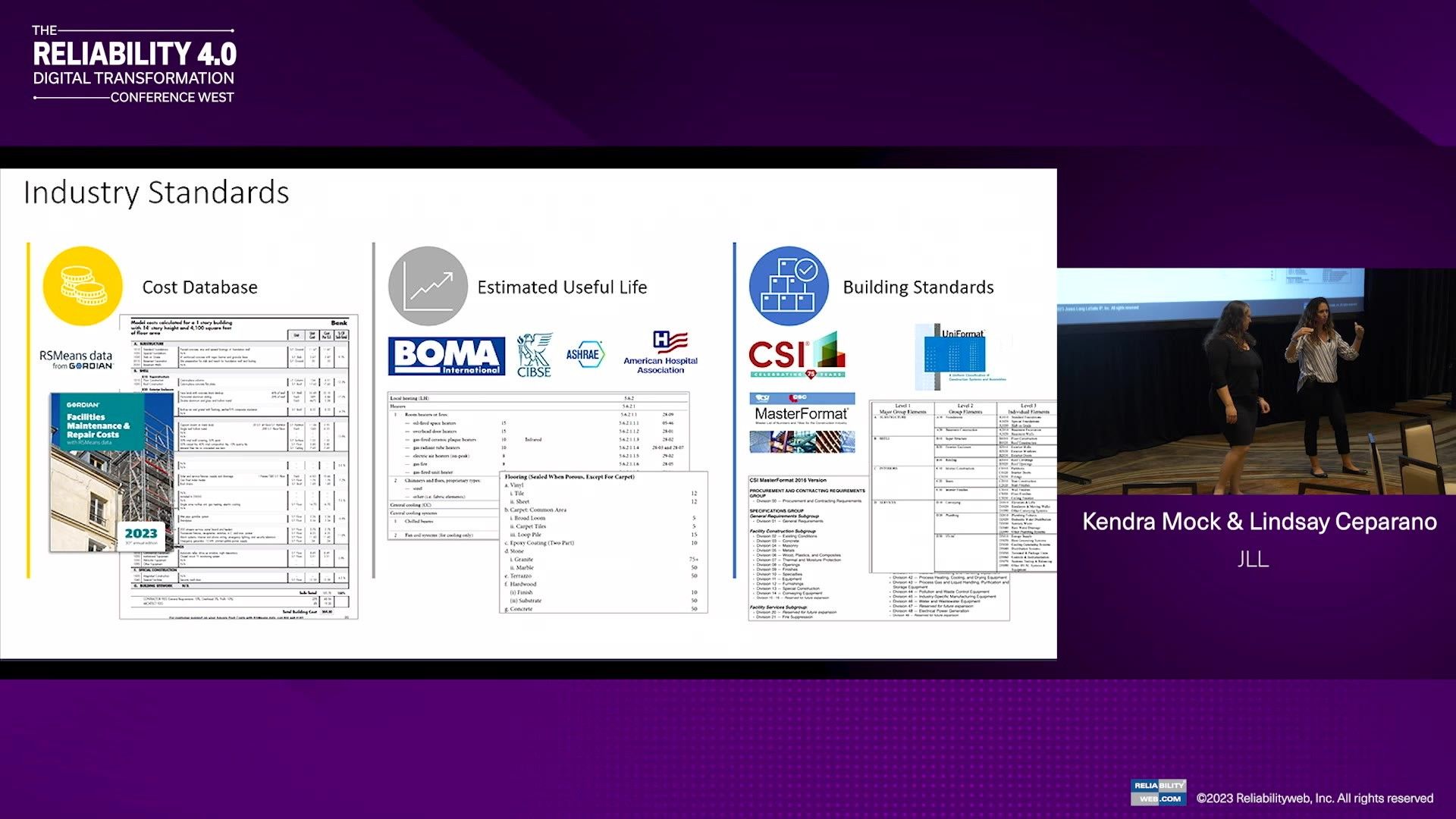Click the RSMeans data from Gordian logo
Screen dimensions: 1456x819
pos(76,359)
